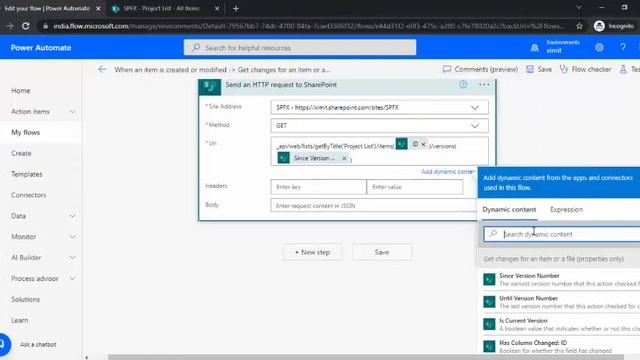
Task: Click the Test flask icon
Action: 623,69
